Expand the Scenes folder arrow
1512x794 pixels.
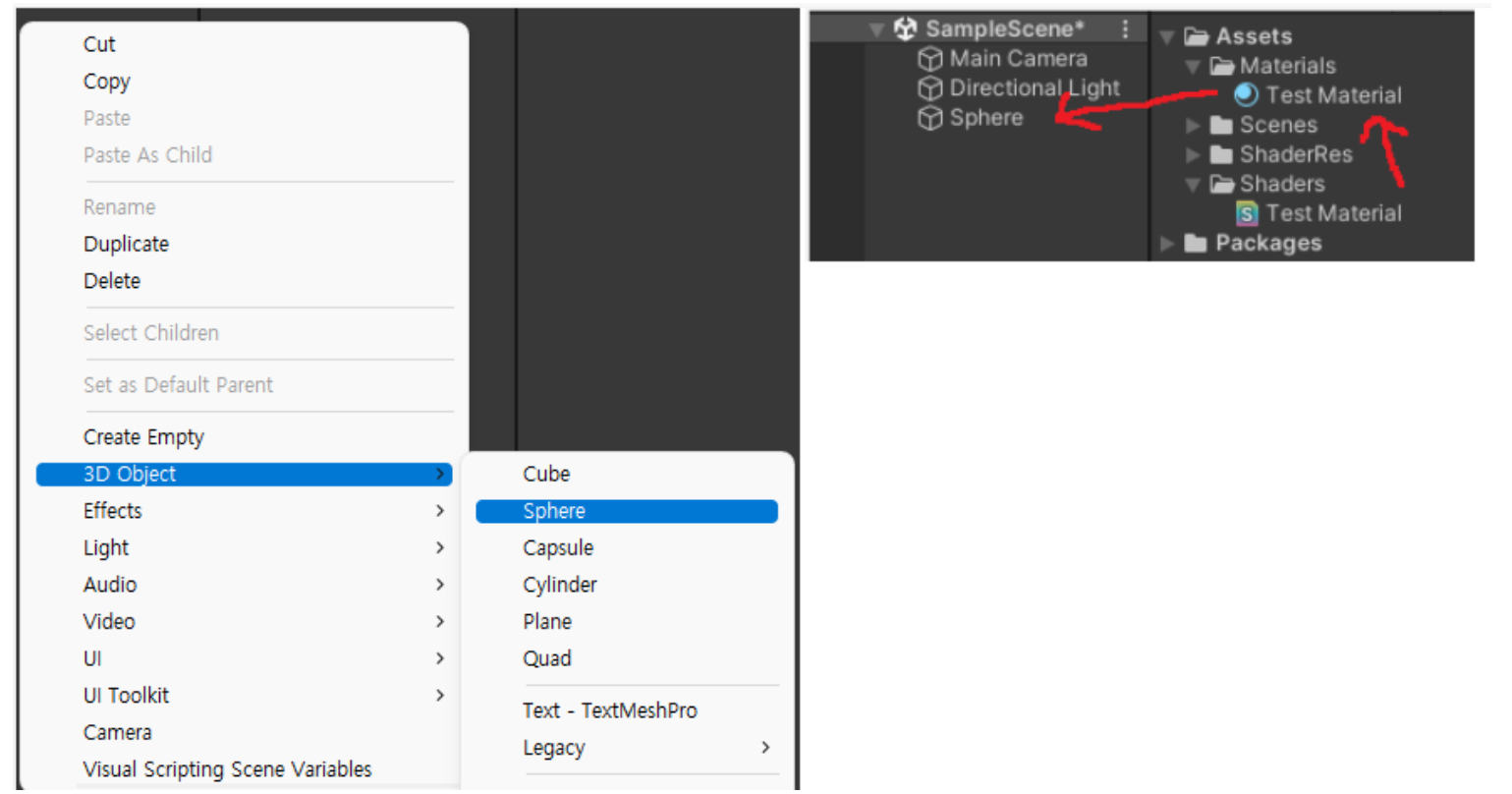1193,126
